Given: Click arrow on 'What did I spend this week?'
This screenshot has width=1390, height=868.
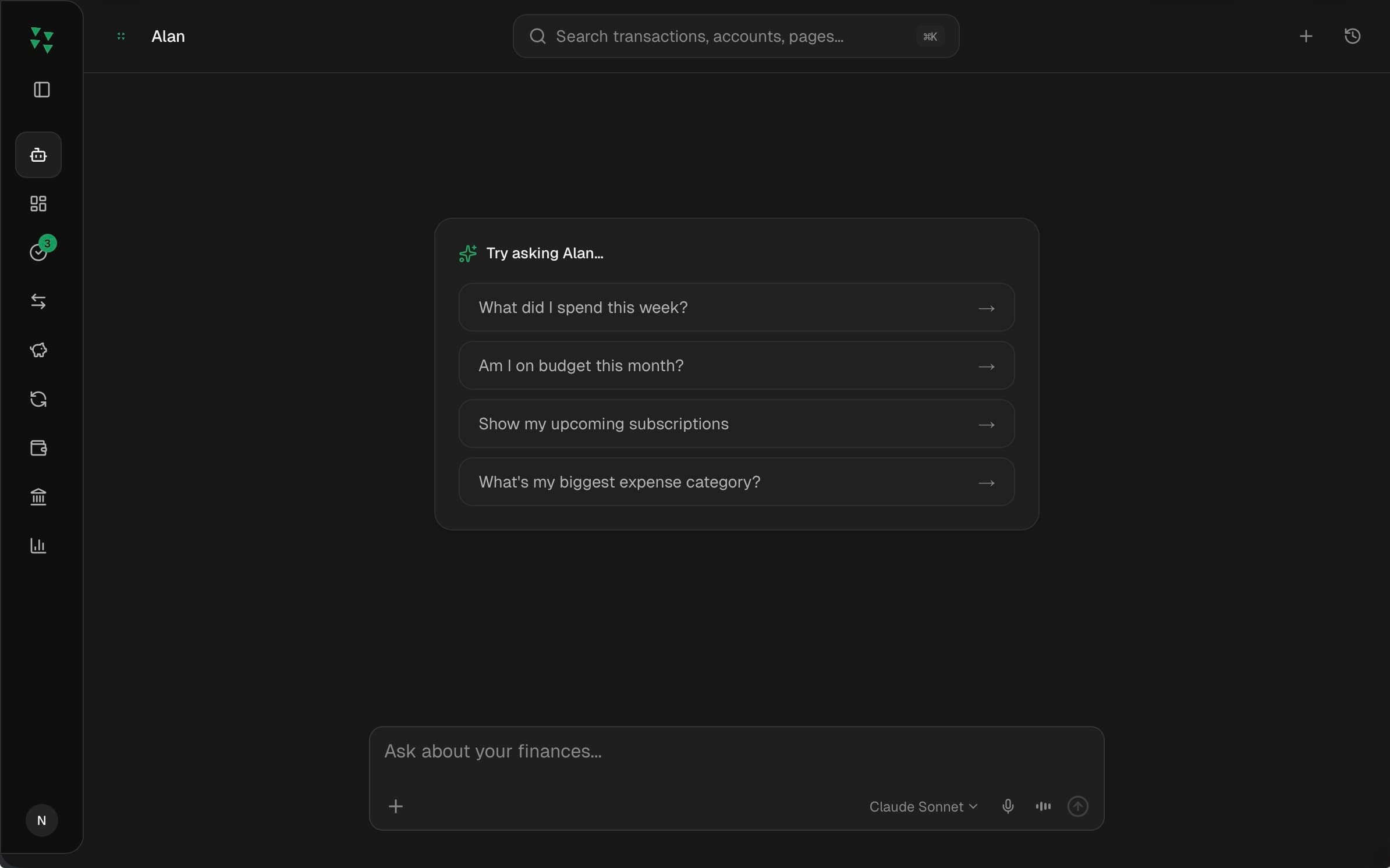Looking at the screenshot, I should click(986, 308).
